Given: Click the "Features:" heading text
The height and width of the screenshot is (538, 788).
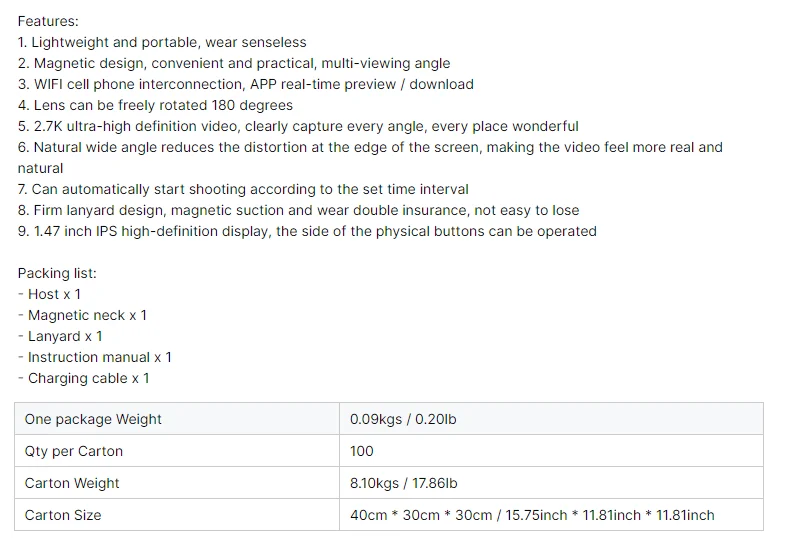Looking at the screenshot, I should point(48,21).
